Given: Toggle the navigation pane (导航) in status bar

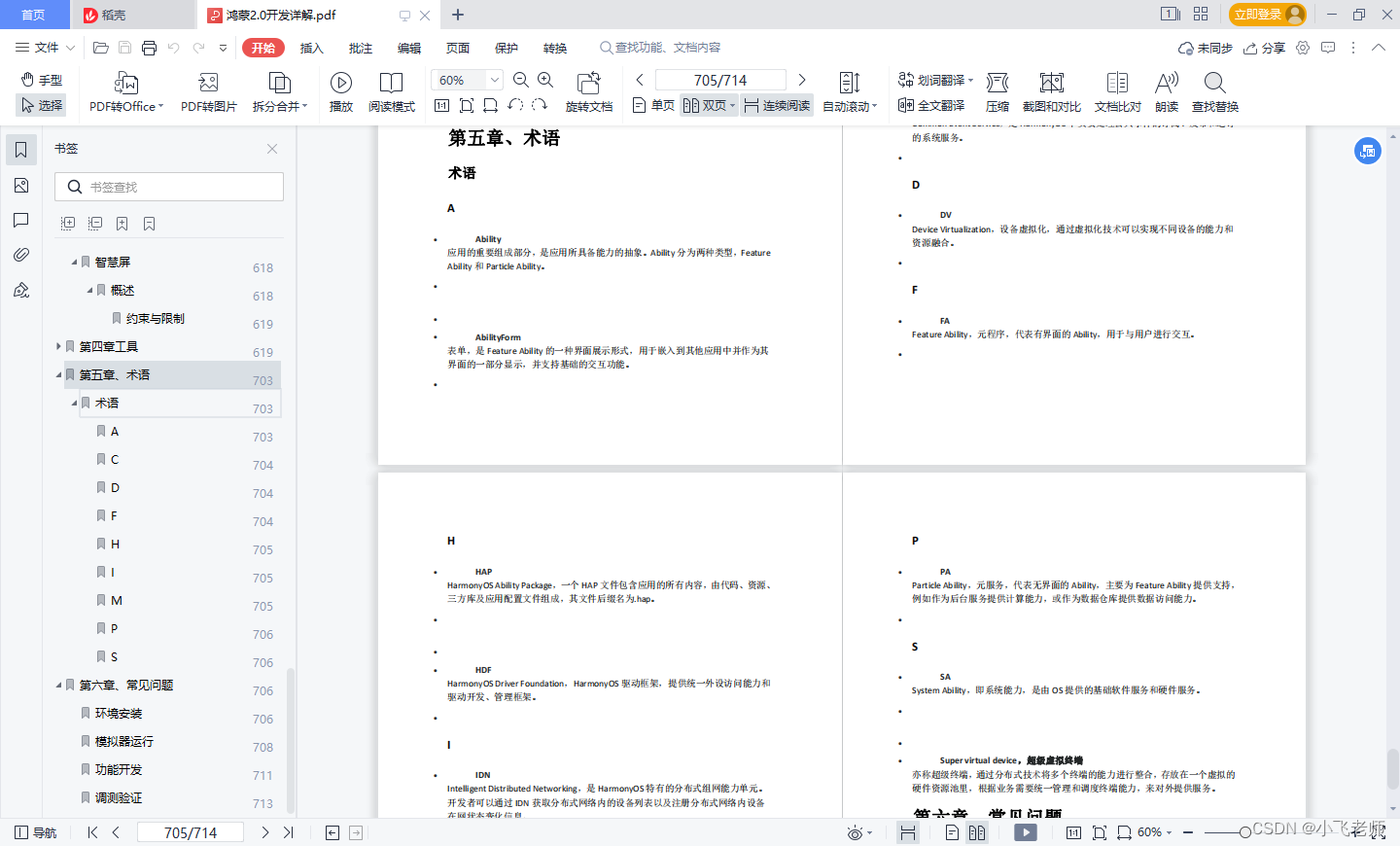Looking at the screenshot, I should tap(36, 832).
